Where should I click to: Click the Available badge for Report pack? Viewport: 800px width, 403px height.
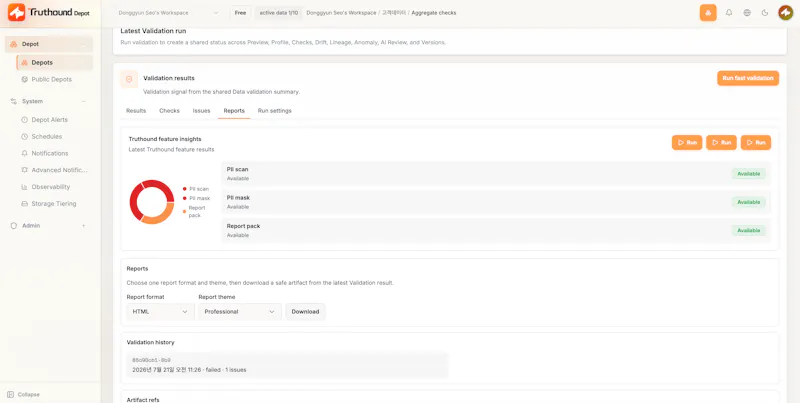point(748,231)
